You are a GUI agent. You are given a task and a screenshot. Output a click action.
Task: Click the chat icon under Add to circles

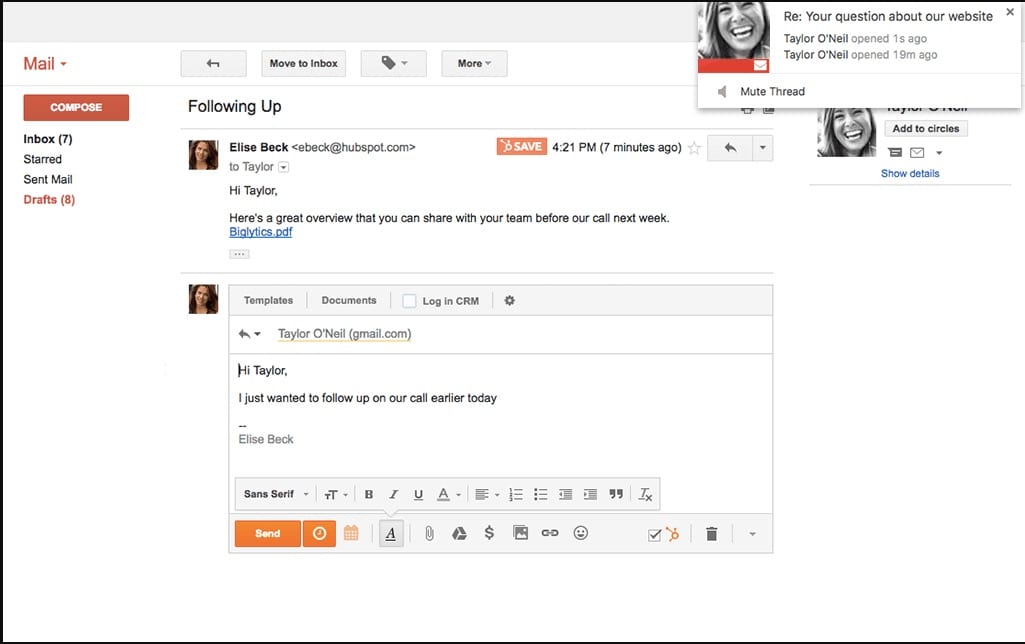pyautogui.click(x=895, y=153)
